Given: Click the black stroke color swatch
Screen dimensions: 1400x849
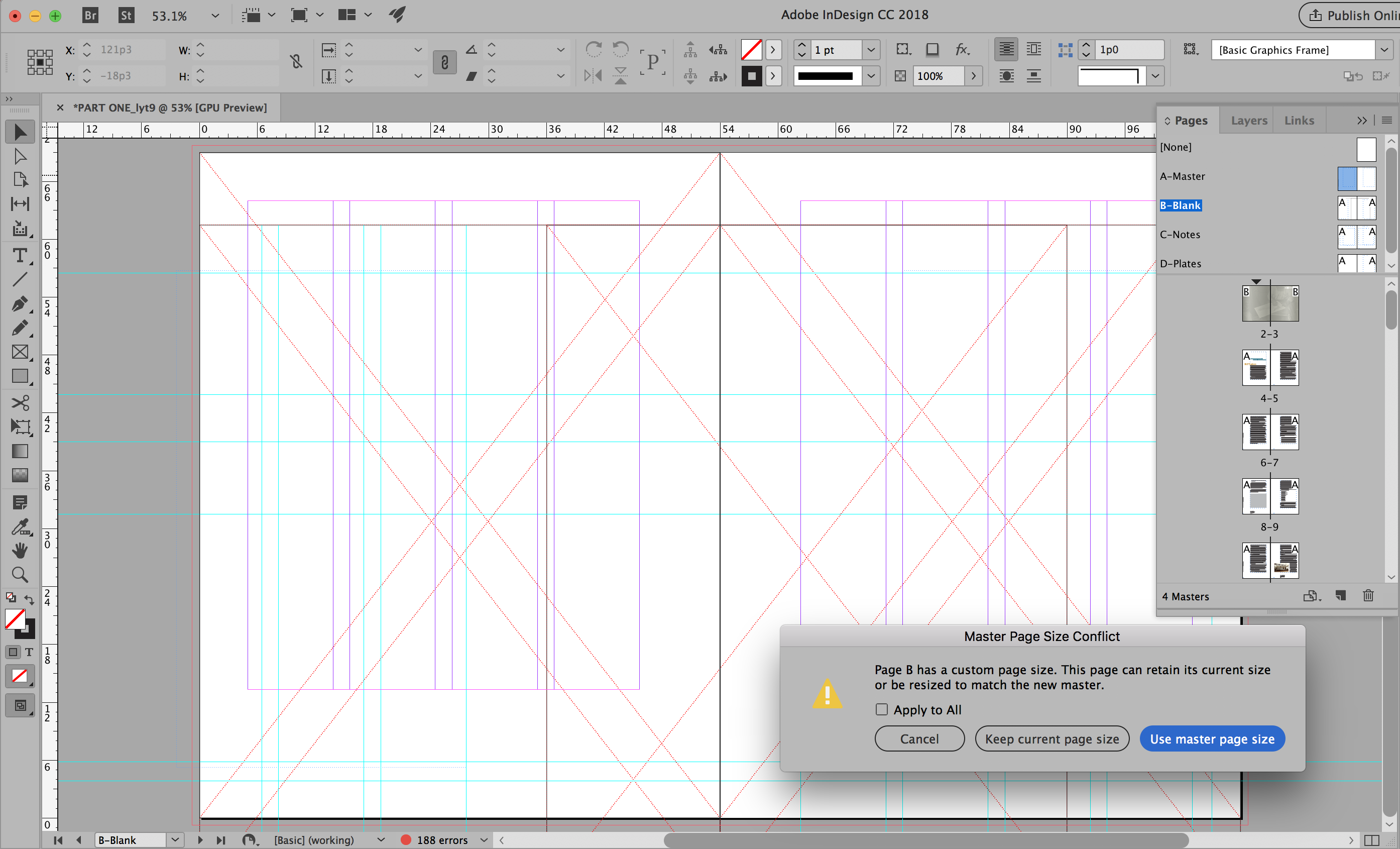Looking at the screenshot, I should coord(751,75).
